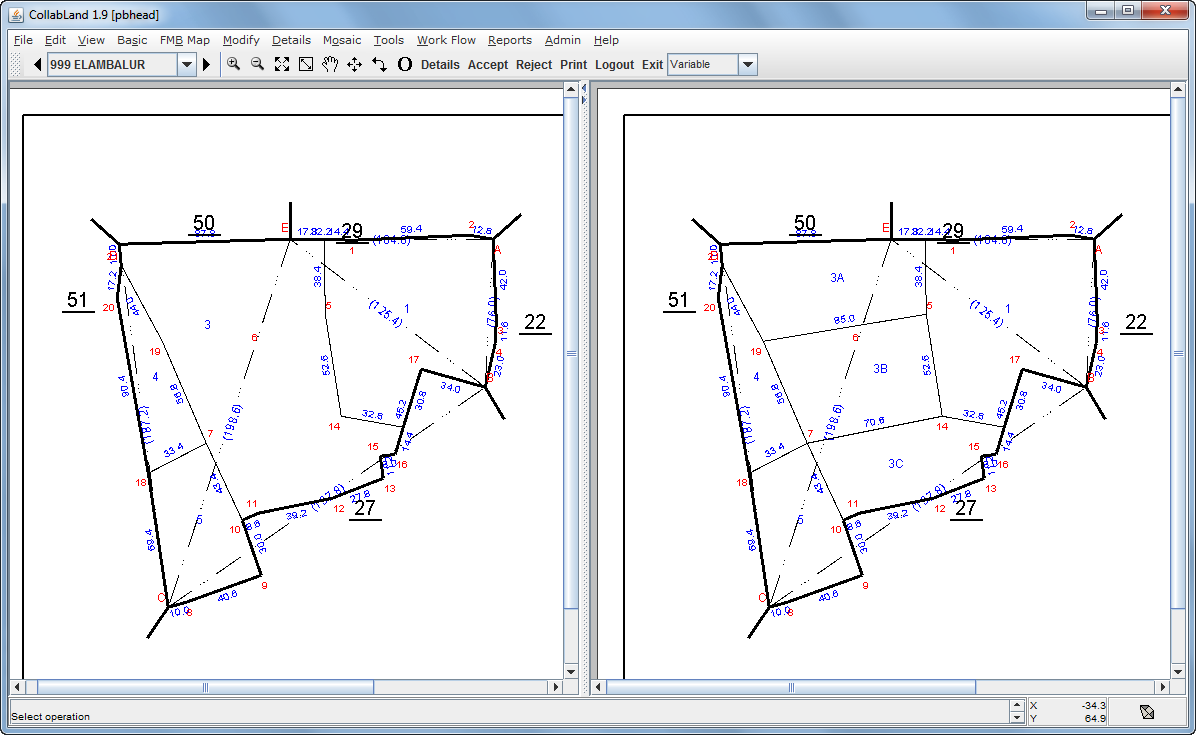Image resolution: width=1196 pixels, height=735 pixels.
Task: Open the 999 ELAMBALUR village dropdown
Action: coord(187,65)
